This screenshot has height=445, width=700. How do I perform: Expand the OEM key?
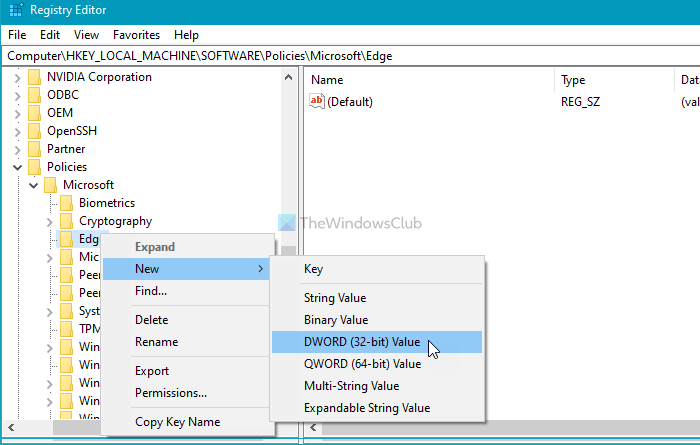click(x=17, y=114)
